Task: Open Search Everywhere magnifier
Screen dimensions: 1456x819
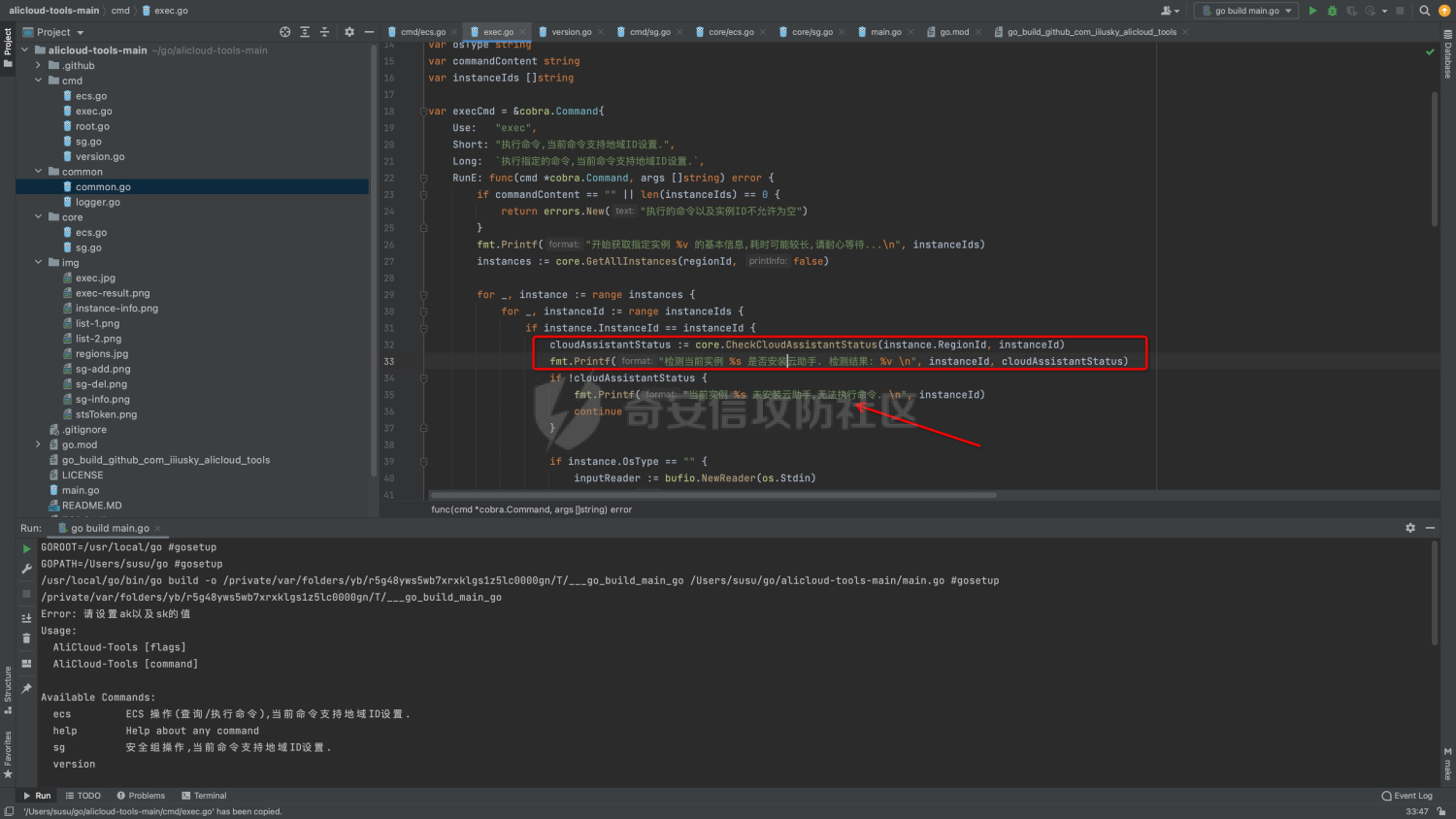Action: pos(1424,11)
